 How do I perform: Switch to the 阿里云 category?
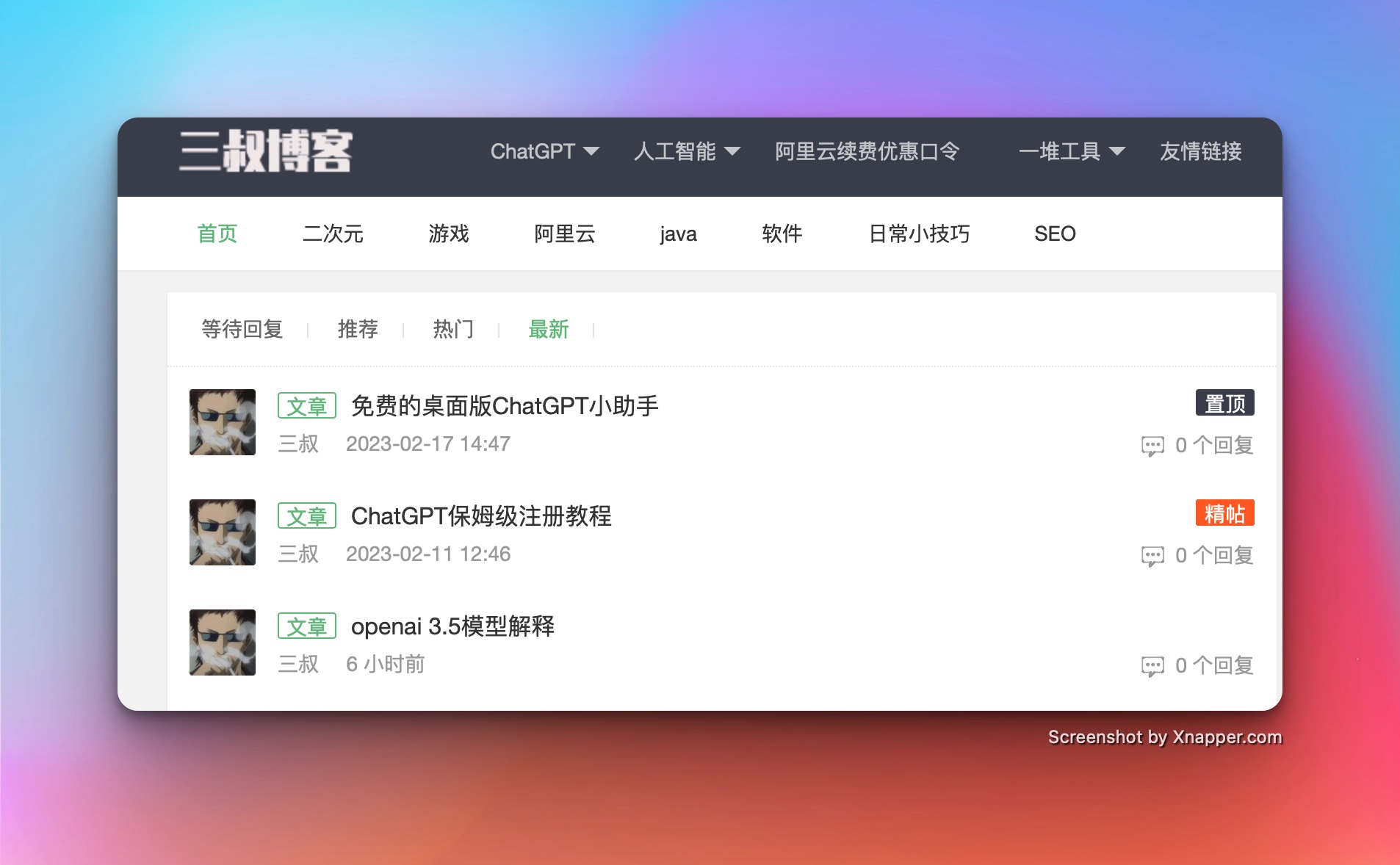(x=565, y=234)
